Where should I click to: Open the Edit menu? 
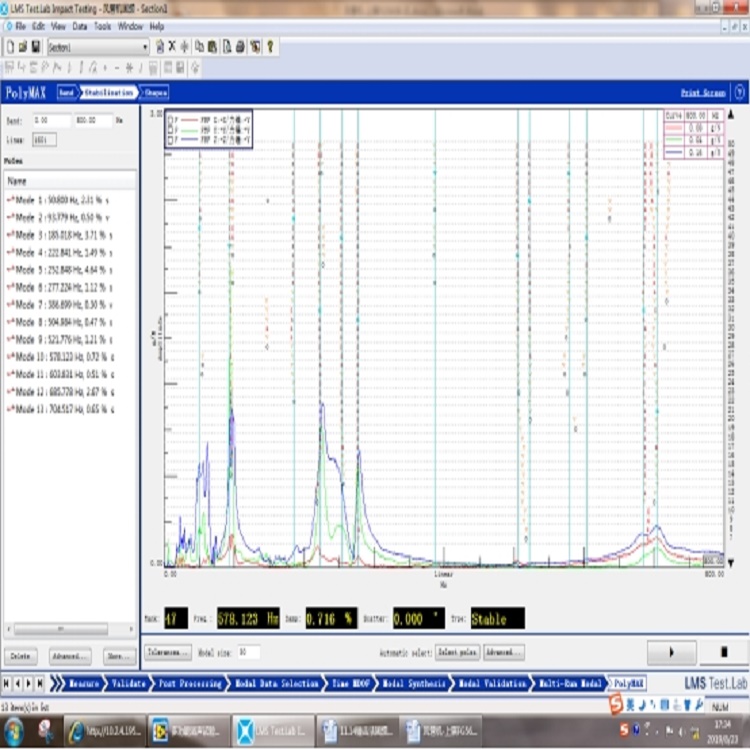click(38, 26)
